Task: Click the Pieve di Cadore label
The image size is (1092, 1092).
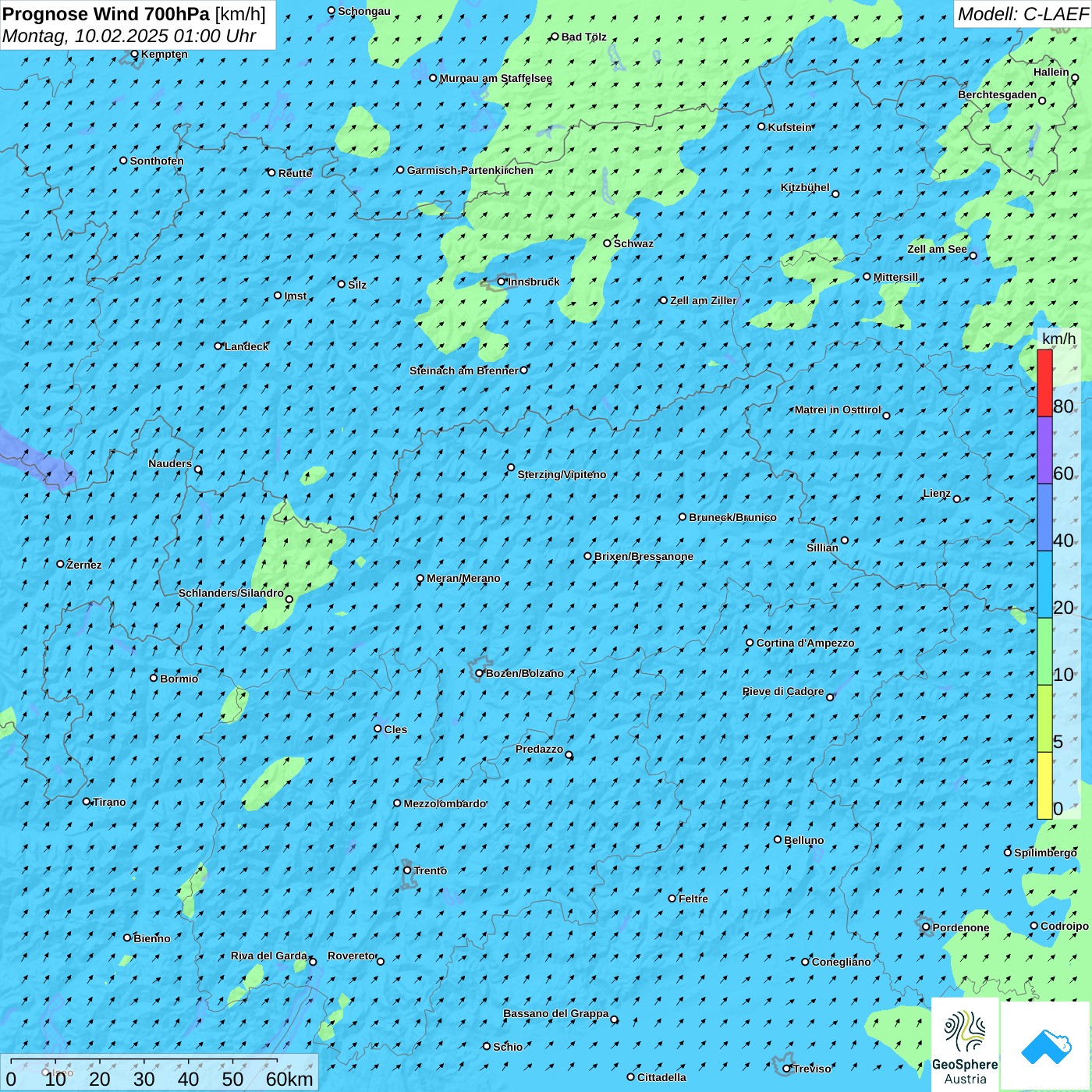Action: 783,691
